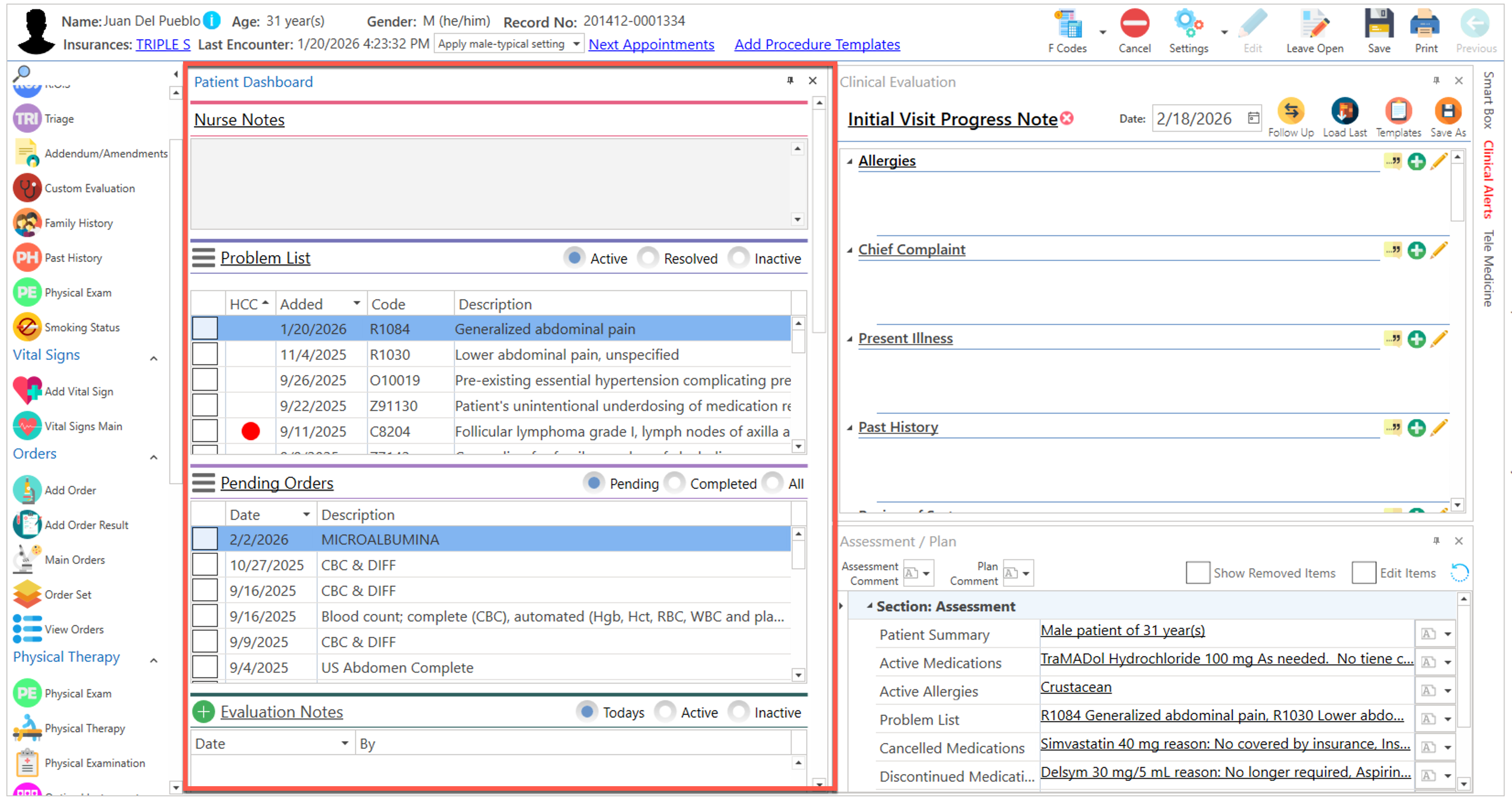Open Smoking Status from sidebar
This screenshot has width=1512, height=799.
tap(27, 328)
